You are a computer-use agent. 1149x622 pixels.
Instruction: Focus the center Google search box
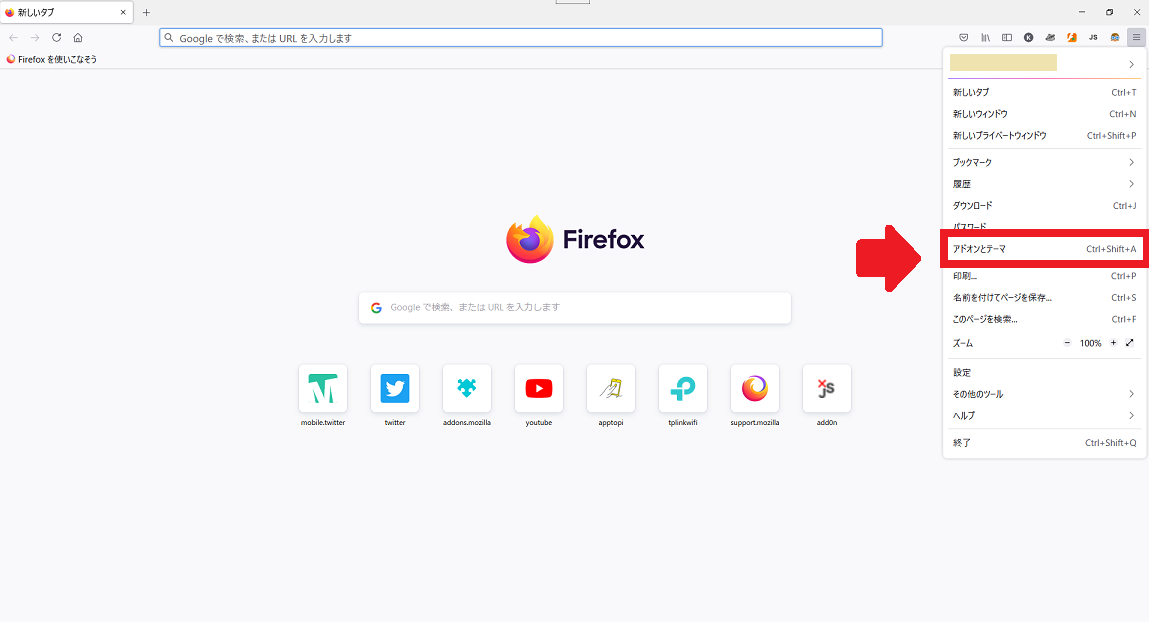[574, 308]
